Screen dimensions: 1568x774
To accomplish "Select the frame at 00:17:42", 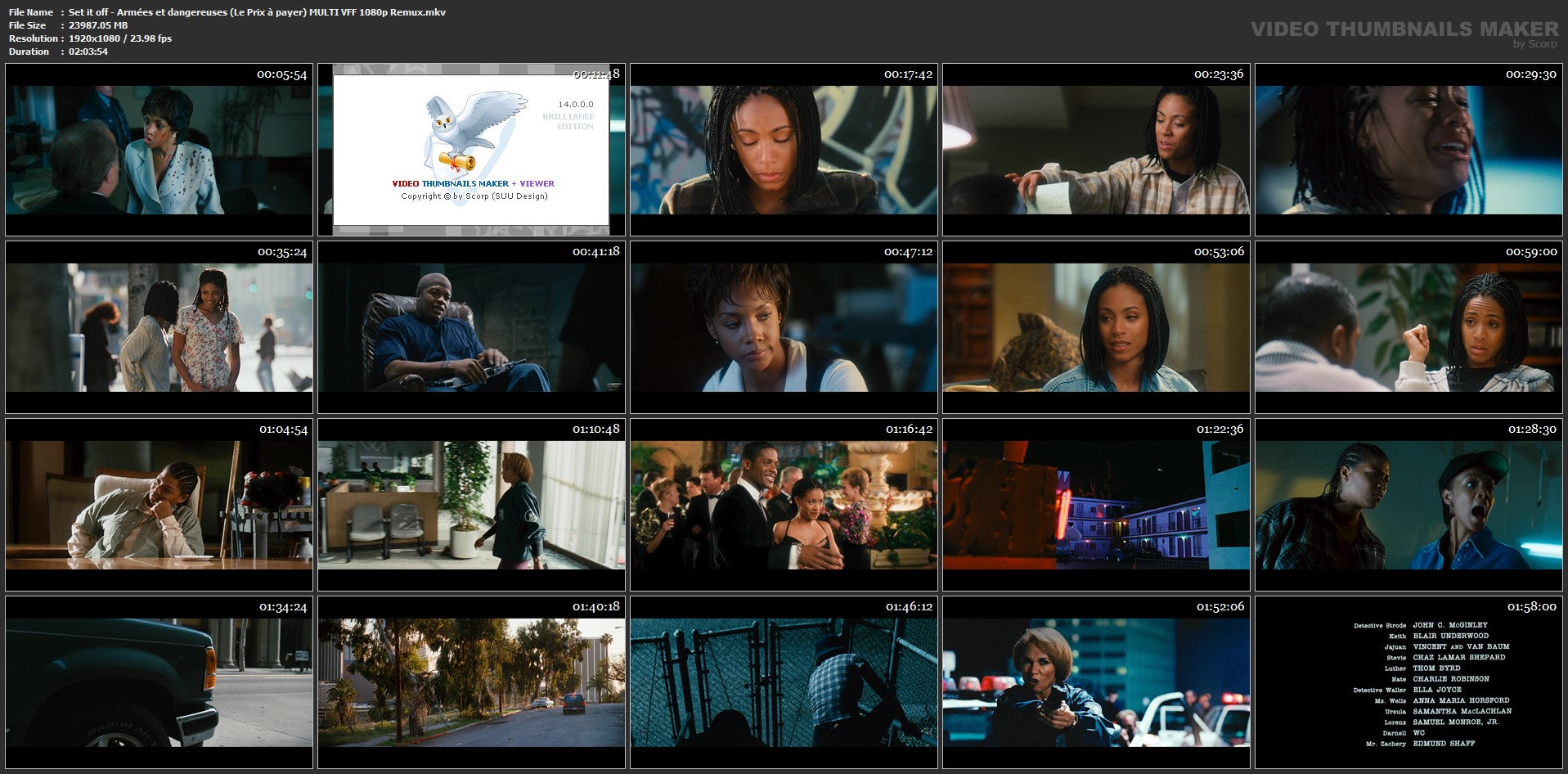I will (784, 150).
